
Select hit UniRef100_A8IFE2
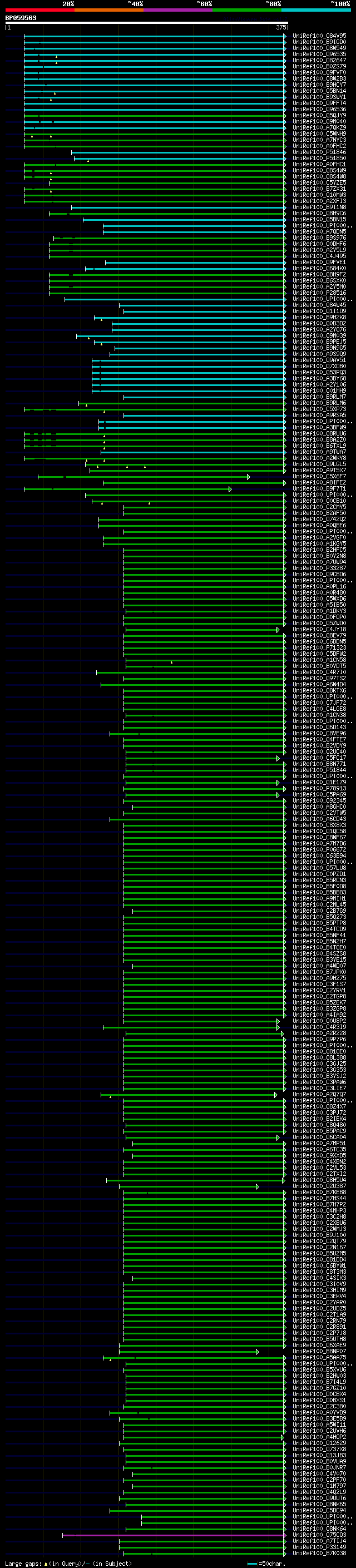click(319, 483)
